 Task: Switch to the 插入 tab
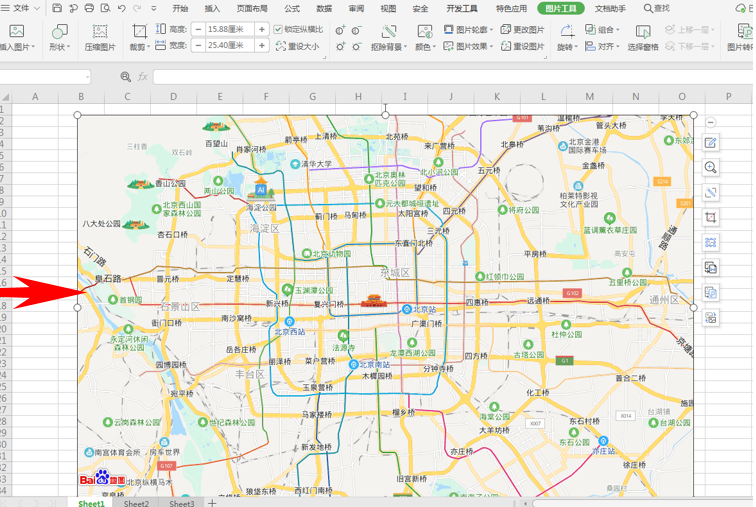point(212,8)
